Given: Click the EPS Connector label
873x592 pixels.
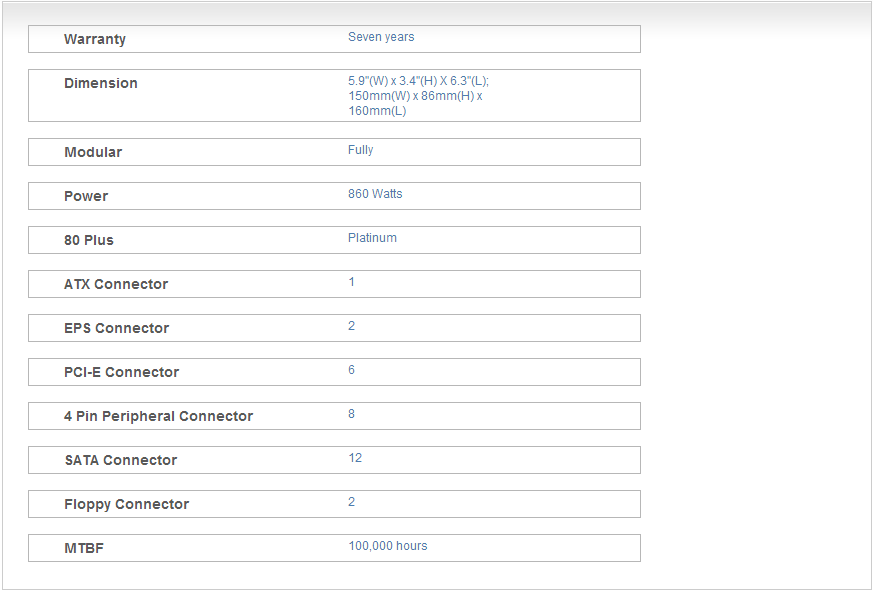Looking at the screenshot, I should [116, 329].
